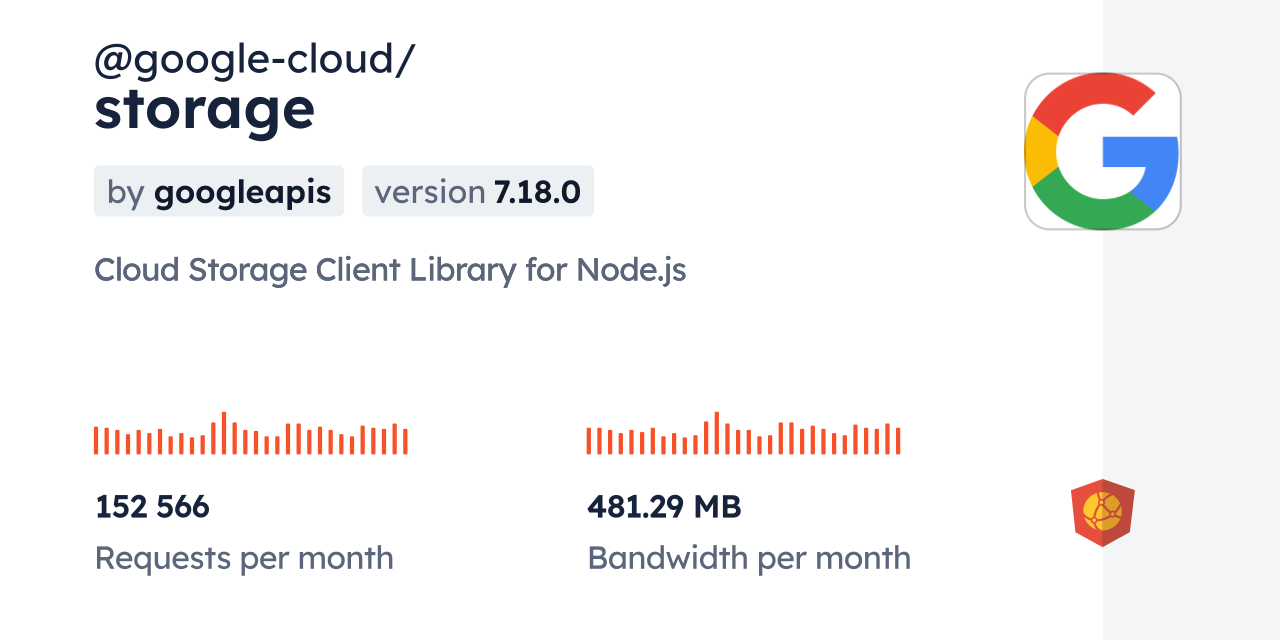This screenshot has height=640, width=1280.
Task: Click the "@google-cloud/" scope text
Action: pos(254,60)
